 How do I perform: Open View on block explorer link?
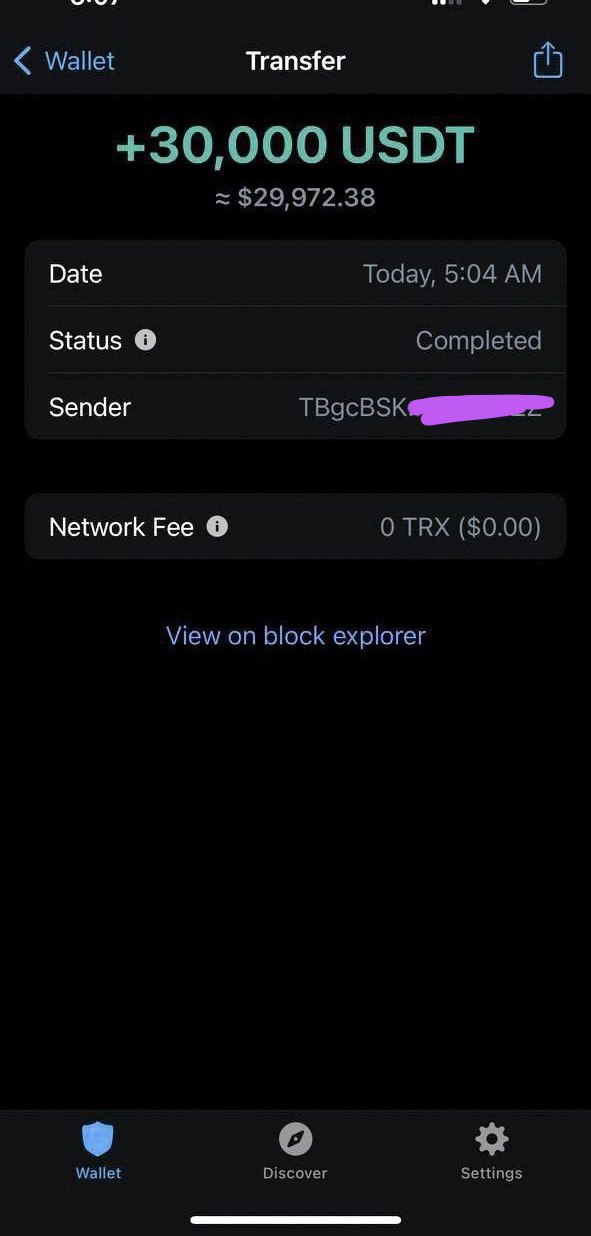point(296,636)
